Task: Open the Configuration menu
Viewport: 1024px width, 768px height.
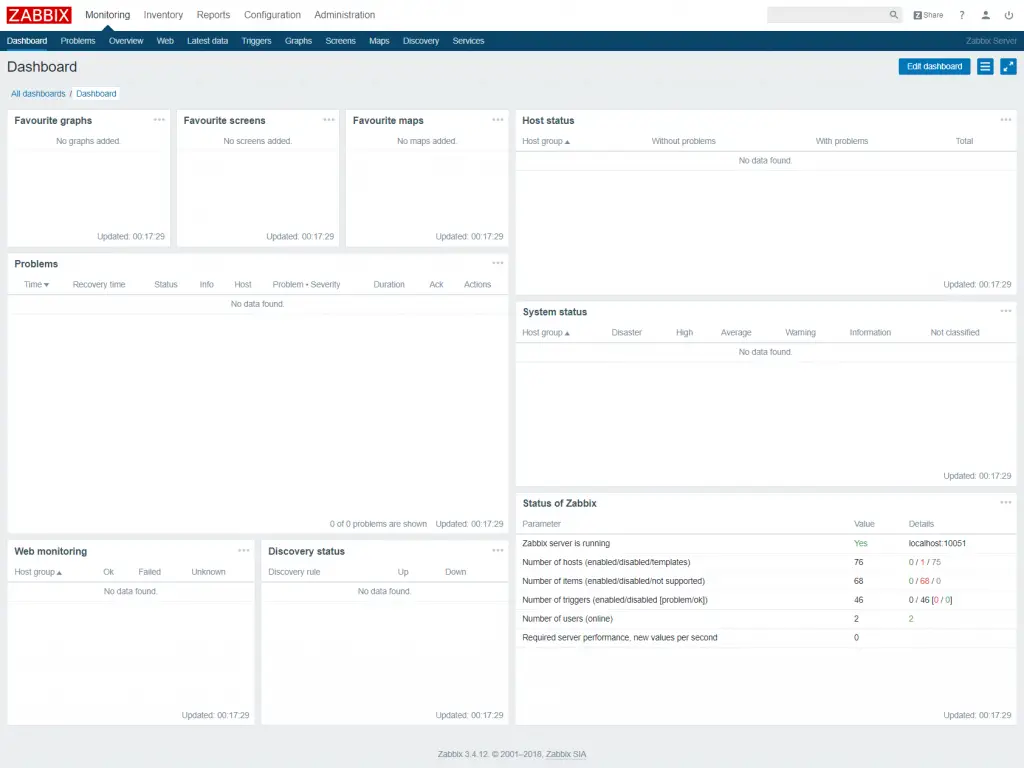Action: 272,15
